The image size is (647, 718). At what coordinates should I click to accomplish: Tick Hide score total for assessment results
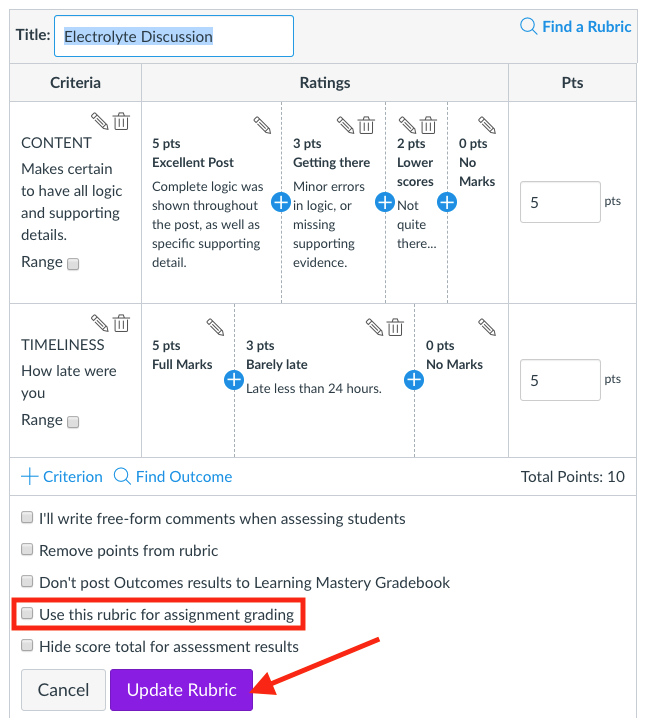click(28, 646)
